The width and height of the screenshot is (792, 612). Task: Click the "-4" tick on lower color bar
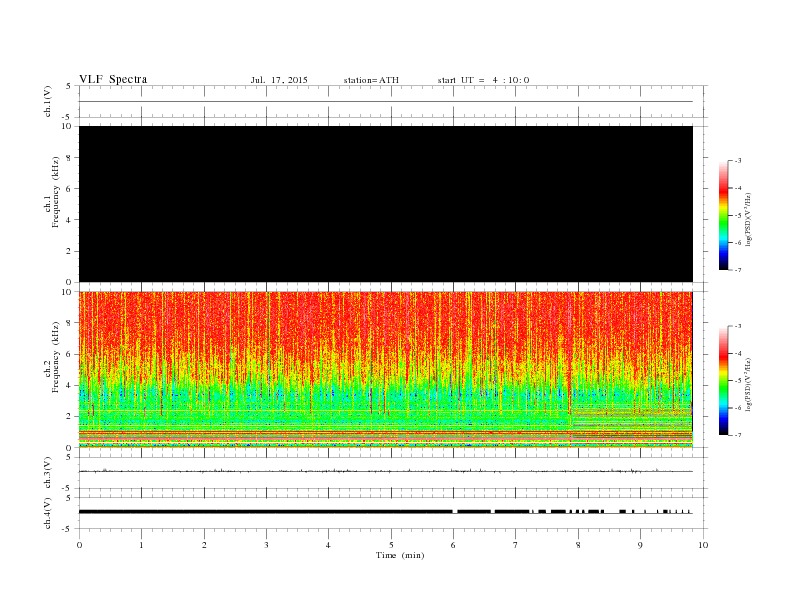coord(738,353)
